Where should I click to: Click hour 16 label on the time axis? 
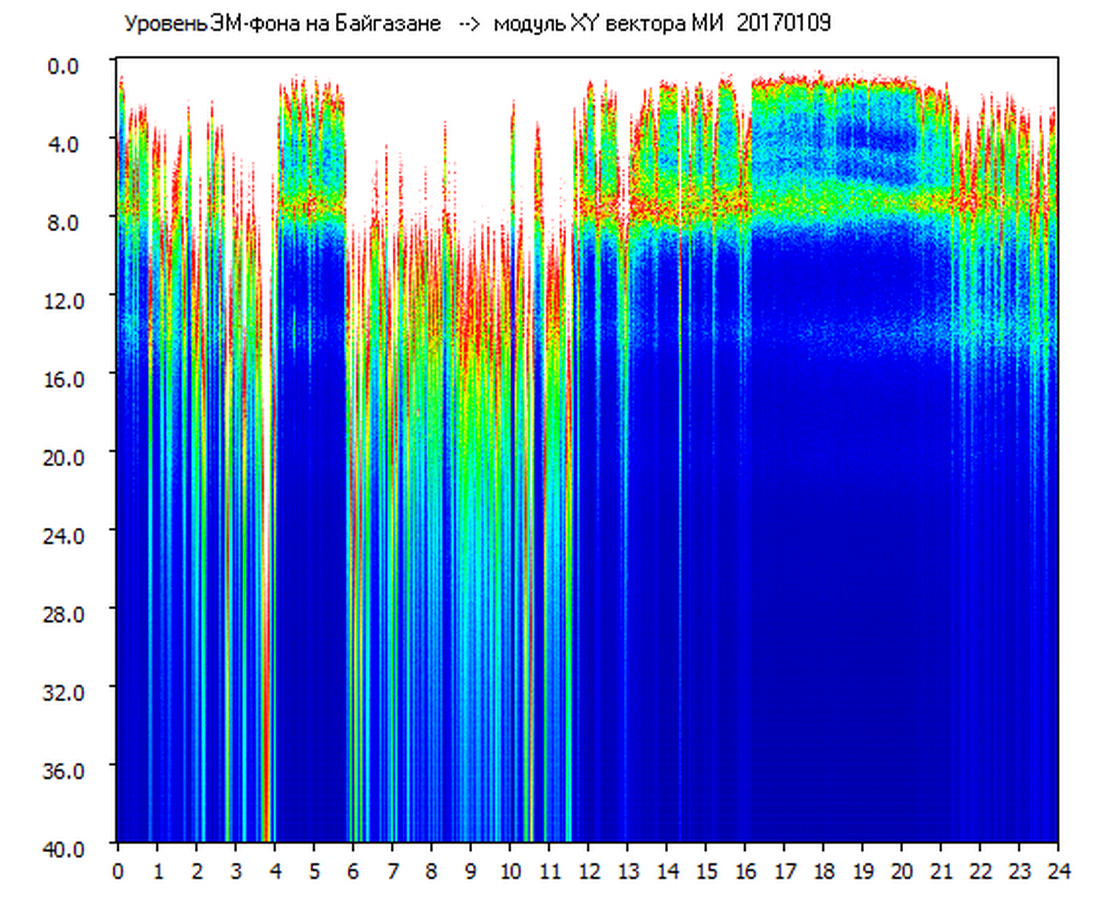coord(745,870)
